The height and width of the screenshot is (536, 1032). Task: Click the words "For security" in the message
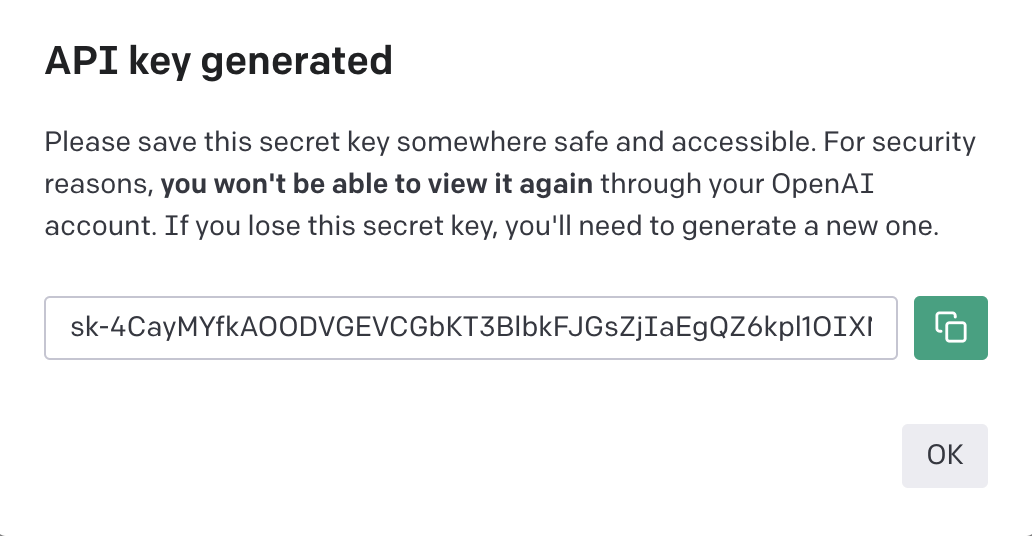tap(899, 142)
